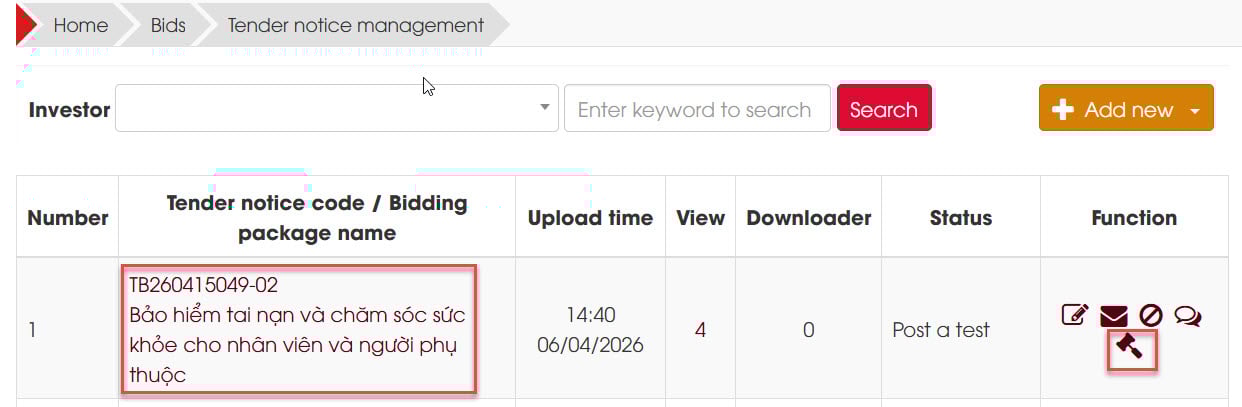
Task: Go to Home in the breadcrumb
Action: pos(80,25)
